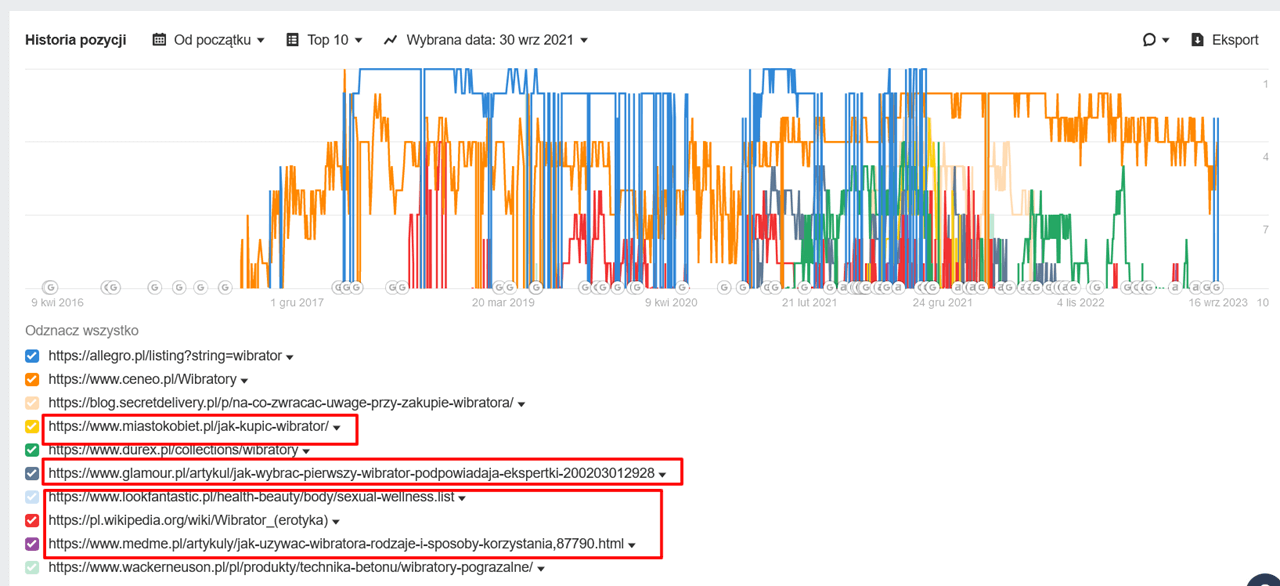Toggle the ceneo.pl Wibratory checkbox
This screenshot has width=1280, height=586.
(x=32, y=380)
